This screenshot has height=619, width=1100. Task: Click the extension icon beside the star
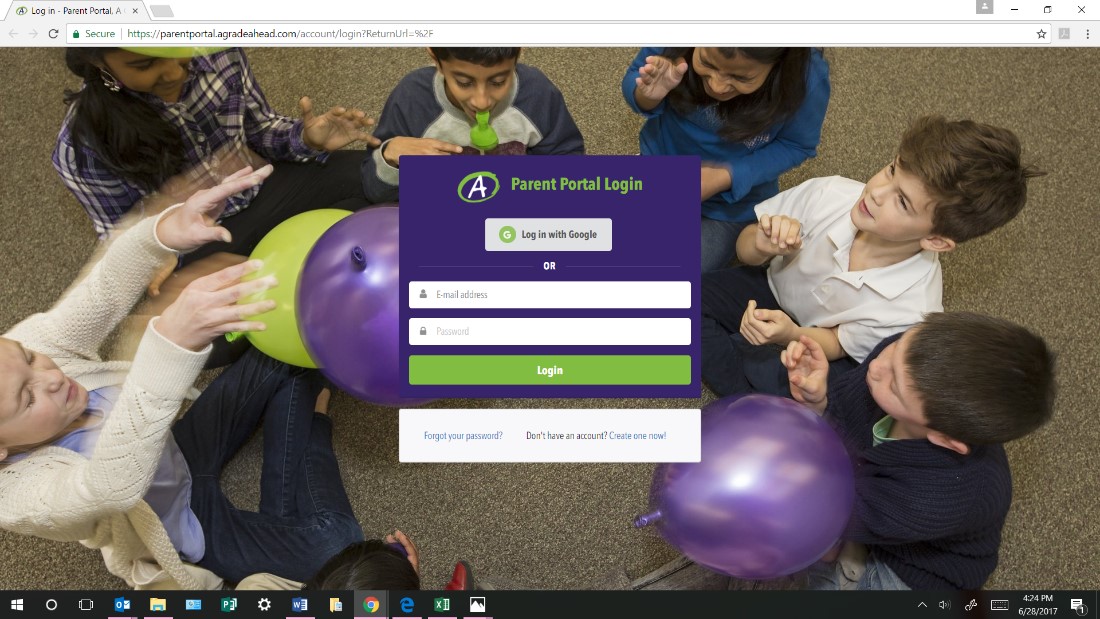point(1064,34)
